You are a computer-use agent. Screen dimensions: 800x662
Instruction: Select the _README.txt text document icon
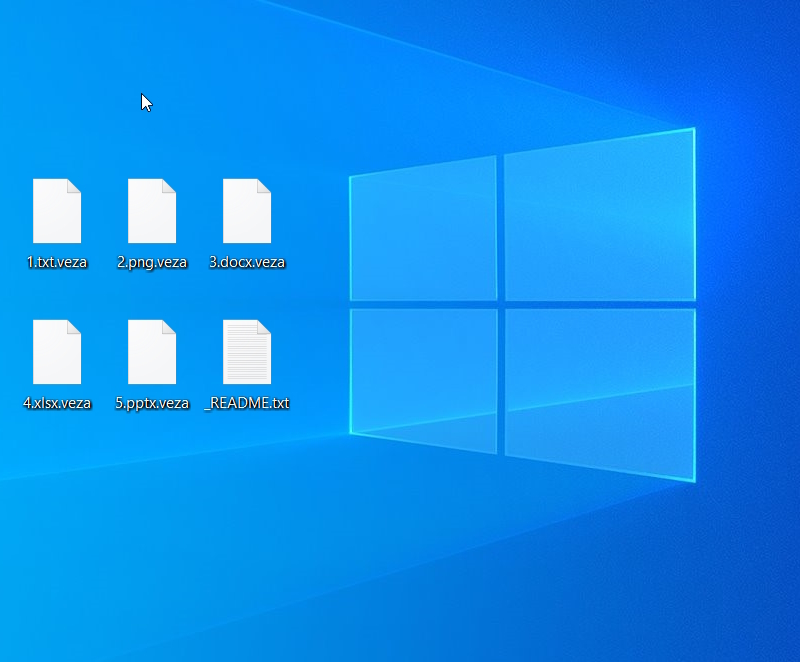[x=247, y=352]
